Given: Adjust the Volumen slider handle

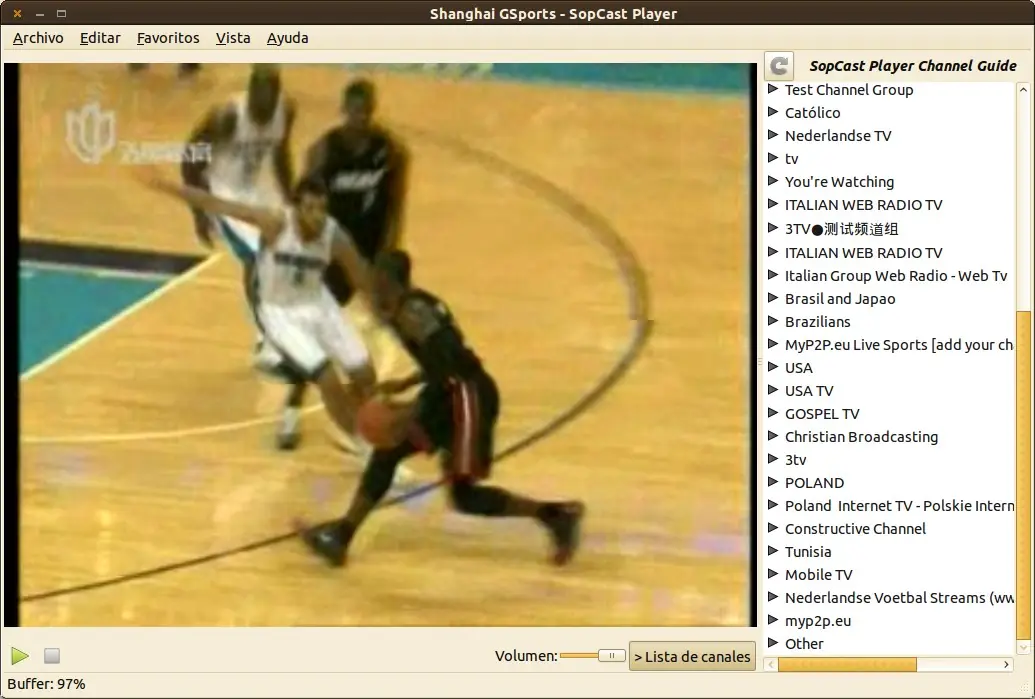Looking at the screenshot, I should (x=612, y=655).
